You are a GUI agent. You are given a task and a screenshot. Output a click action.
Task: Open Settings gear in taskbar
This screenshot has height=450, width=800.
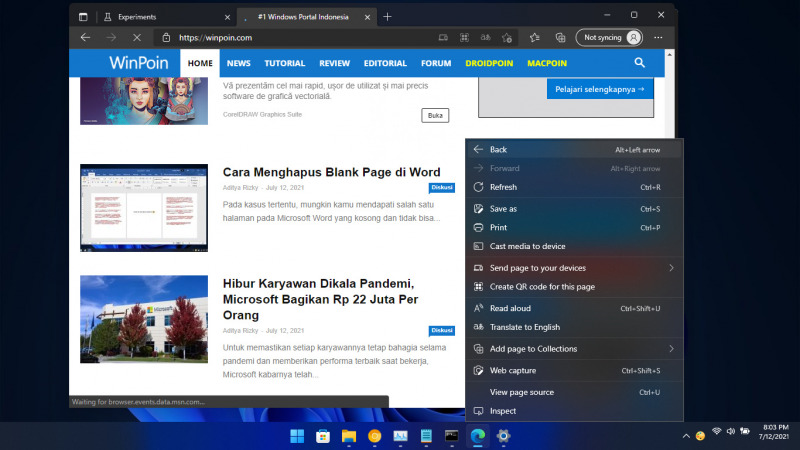point(504,436)
